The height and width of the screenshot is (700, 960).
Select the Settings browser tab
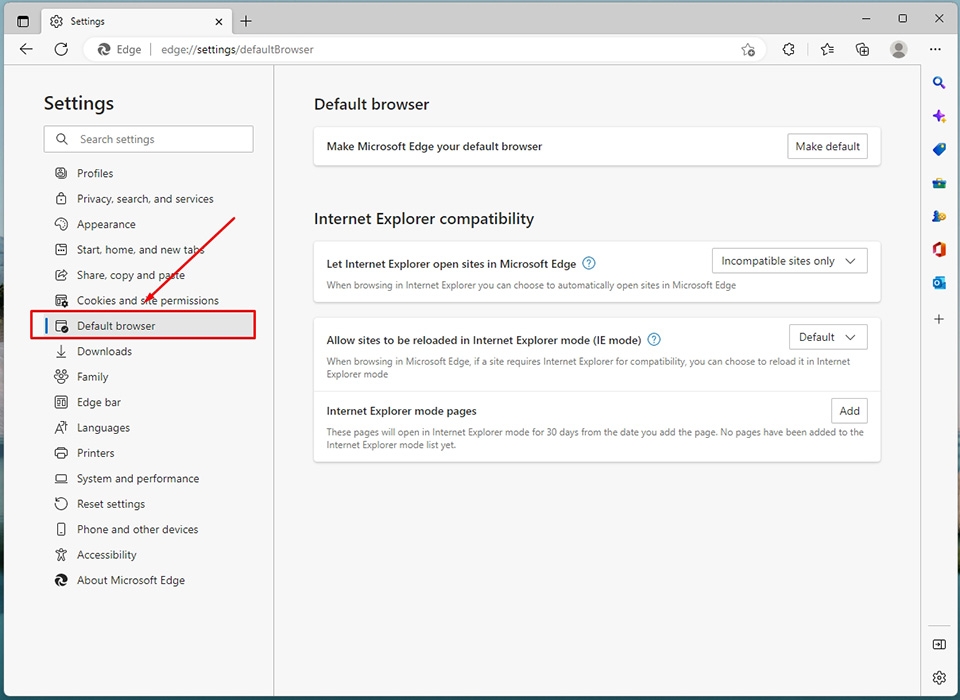136,21
